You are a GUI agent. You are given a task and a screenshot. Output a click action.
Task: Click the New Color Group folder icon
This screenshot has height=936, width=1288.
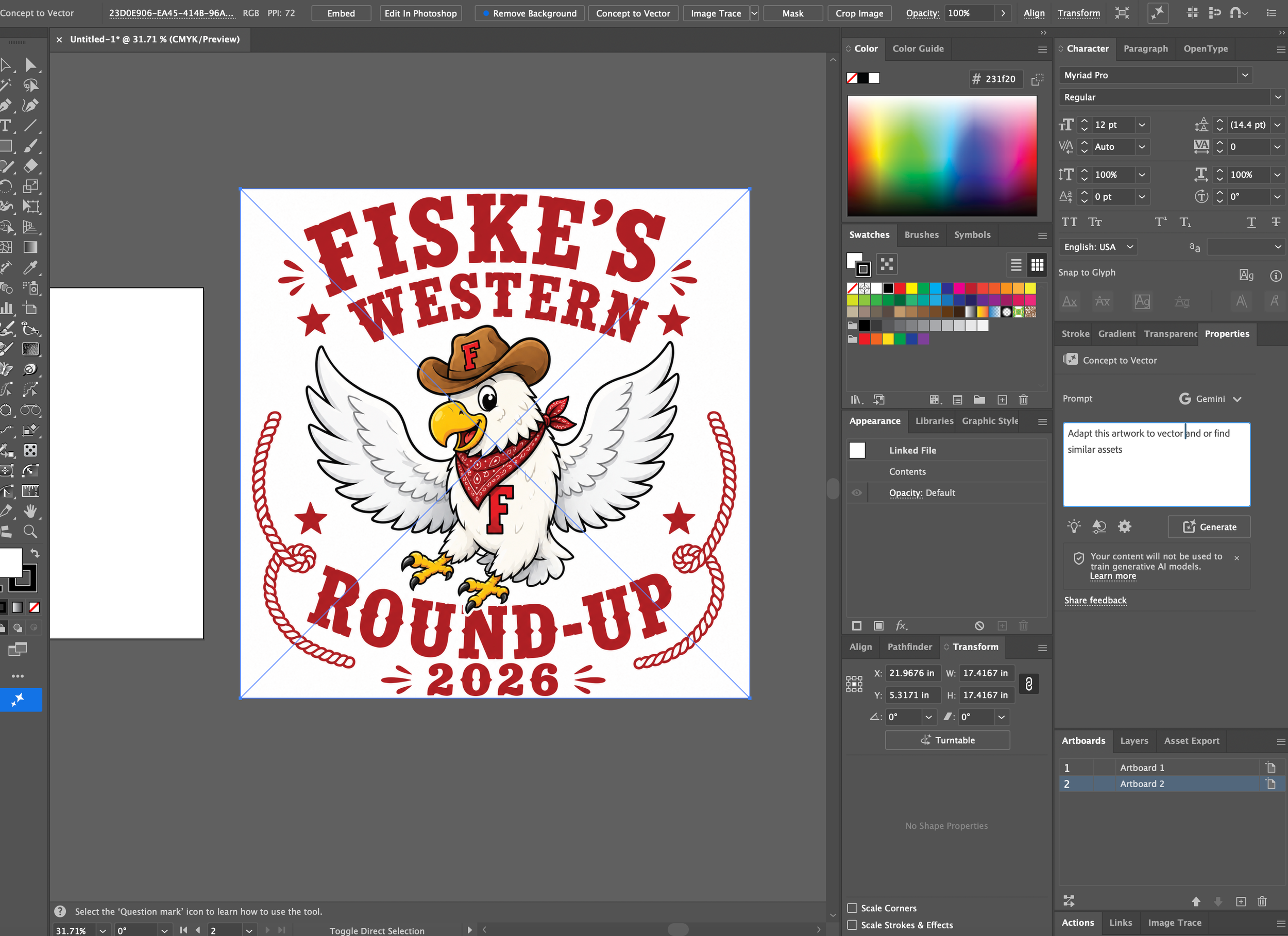pyautogui.click(x=979, y=400)
